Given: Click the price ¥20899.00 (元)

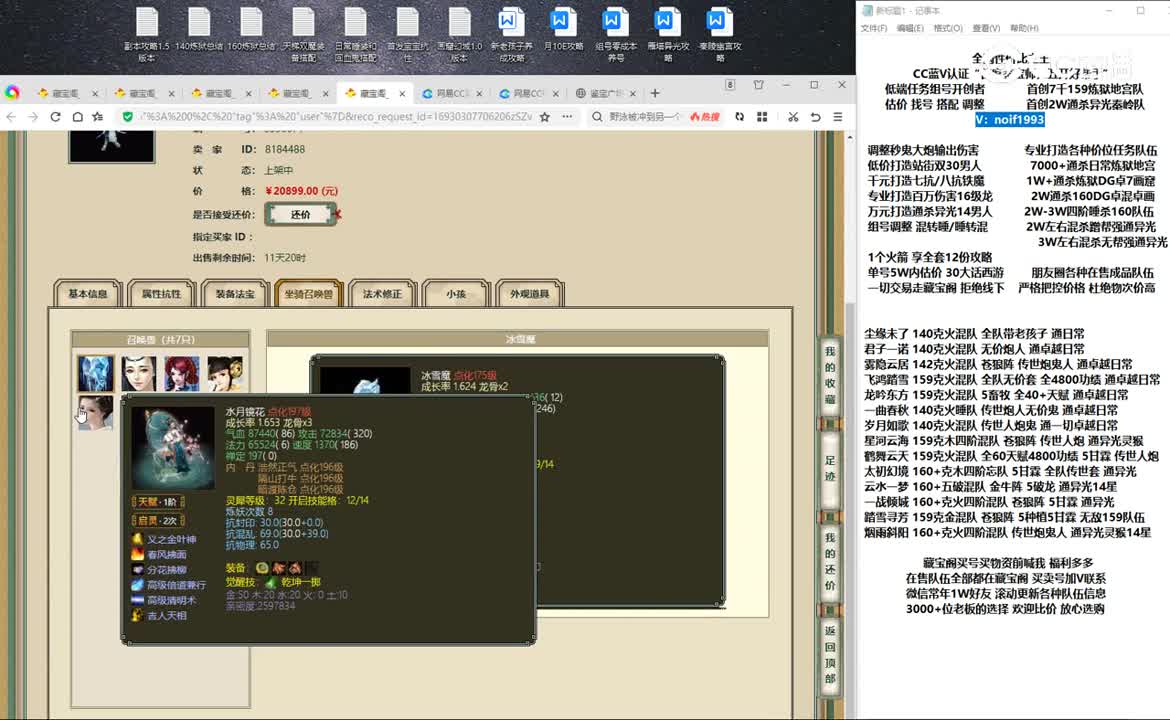Looking at the screenshot, I should 301,191.
